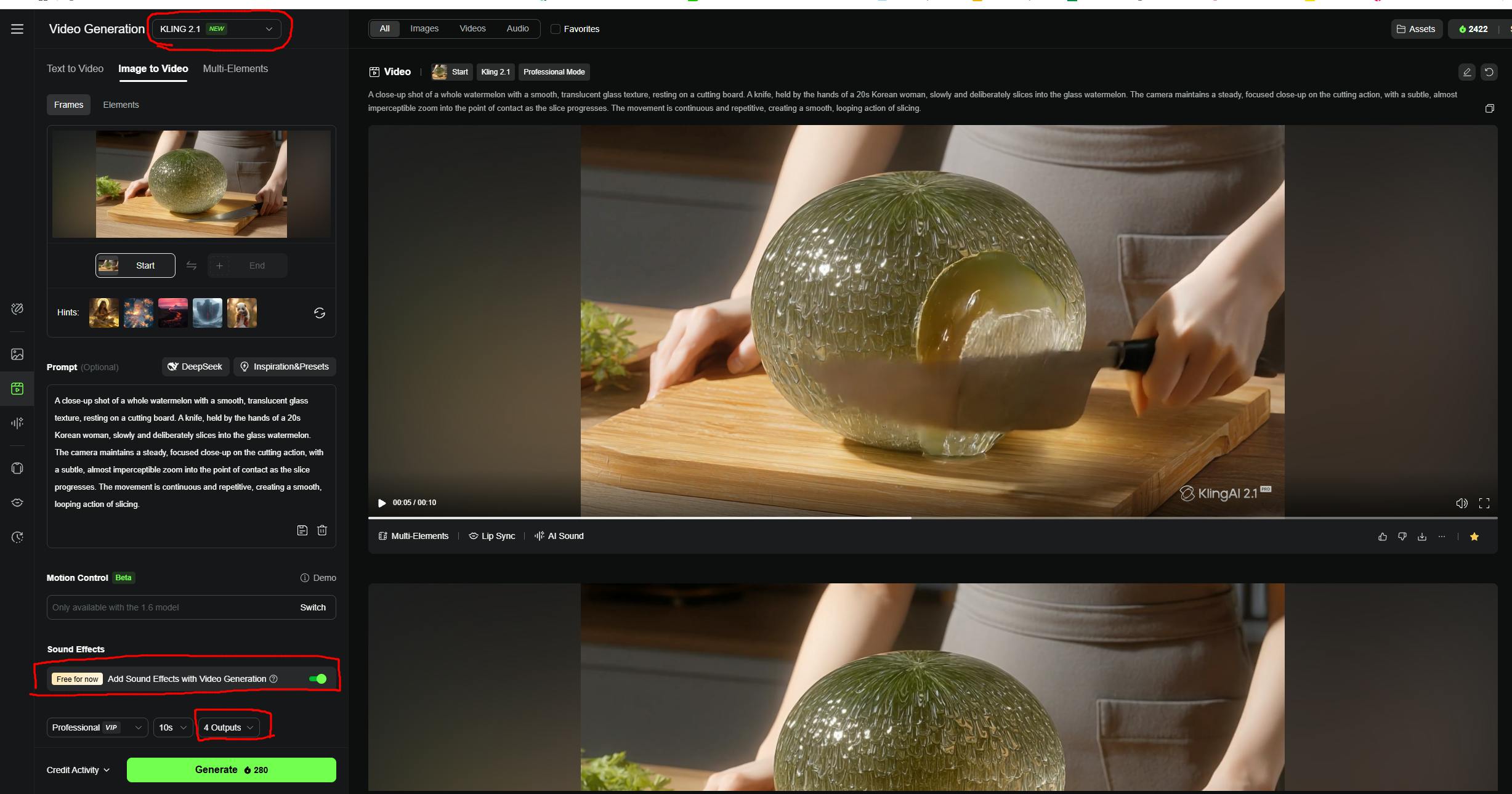Click the Switch button in Motion Control
Image resolution: width=1512 pixels, height=794 pixels.
313,607
